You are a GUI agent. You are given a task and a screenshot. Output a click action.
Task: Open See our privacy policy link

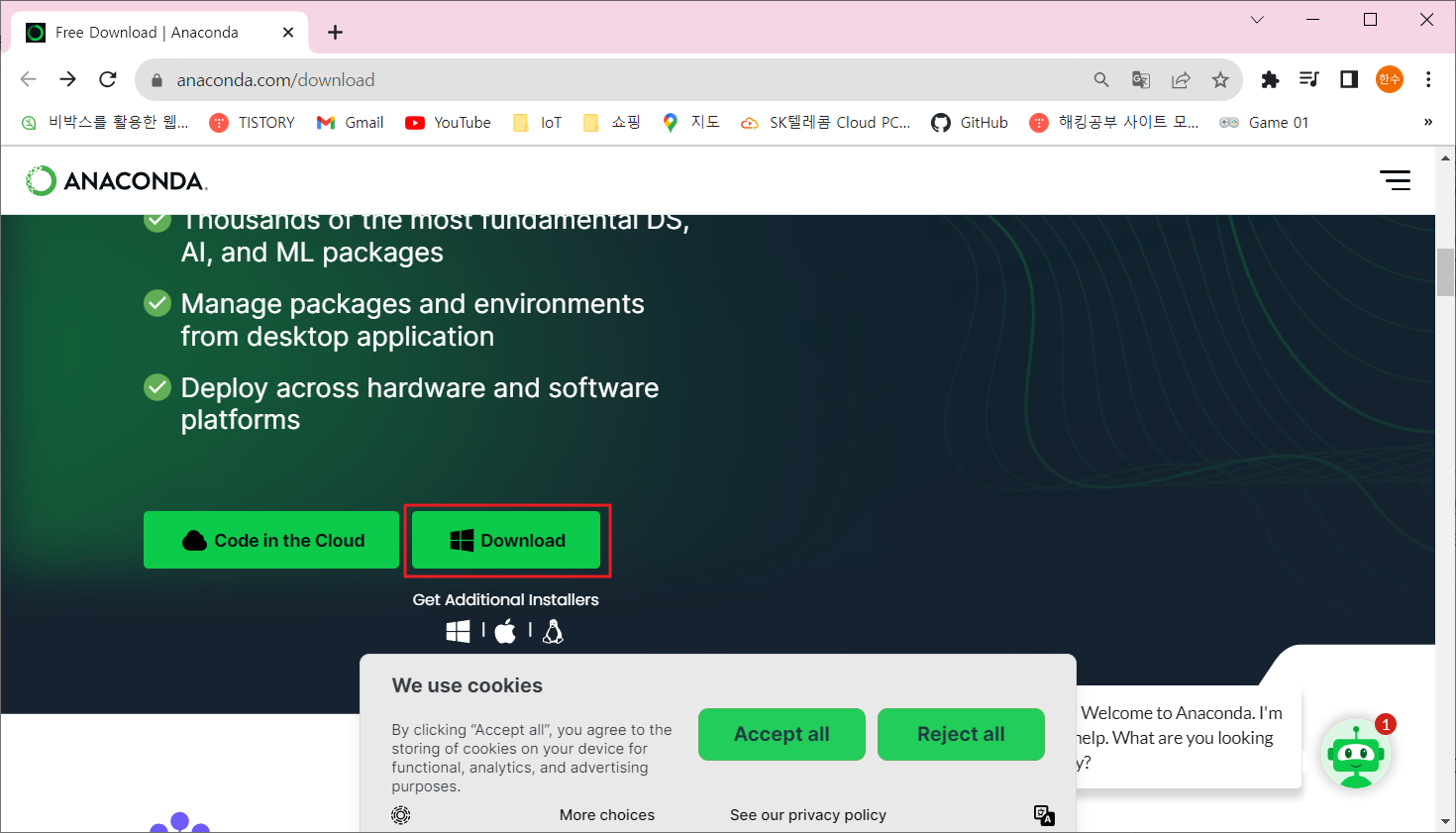tap(808, 814)
